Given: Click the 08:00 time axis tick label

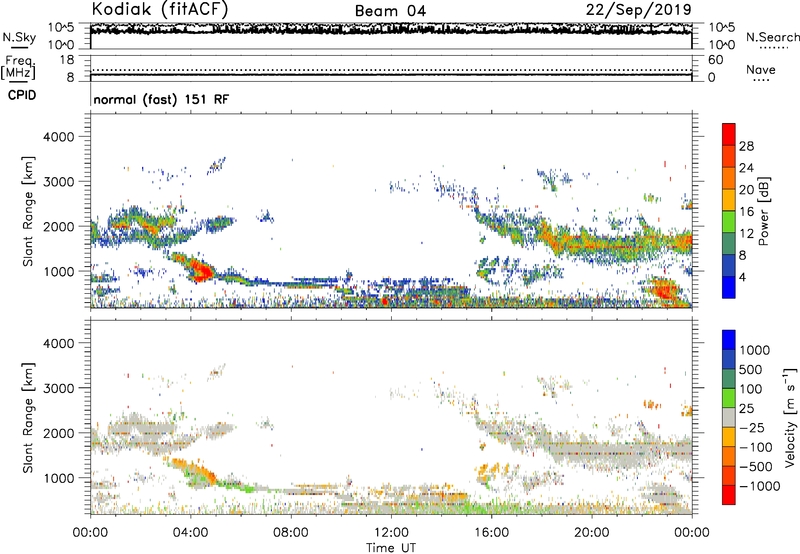Looking at the screenshot, I should point(290,533).
